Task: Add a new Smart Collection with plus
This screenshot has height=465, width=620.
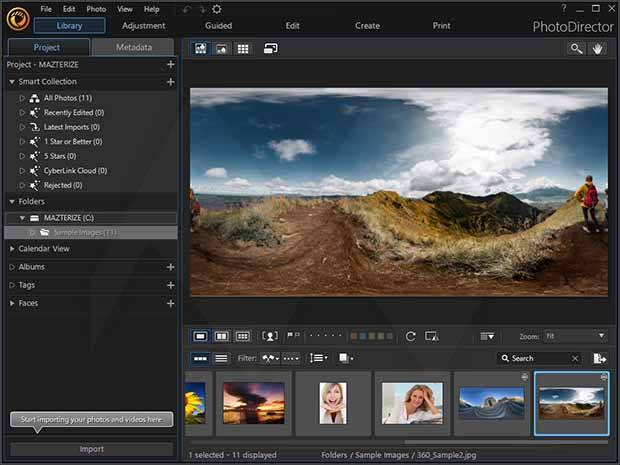Action: pyautogui.click(x=170, y=82)
